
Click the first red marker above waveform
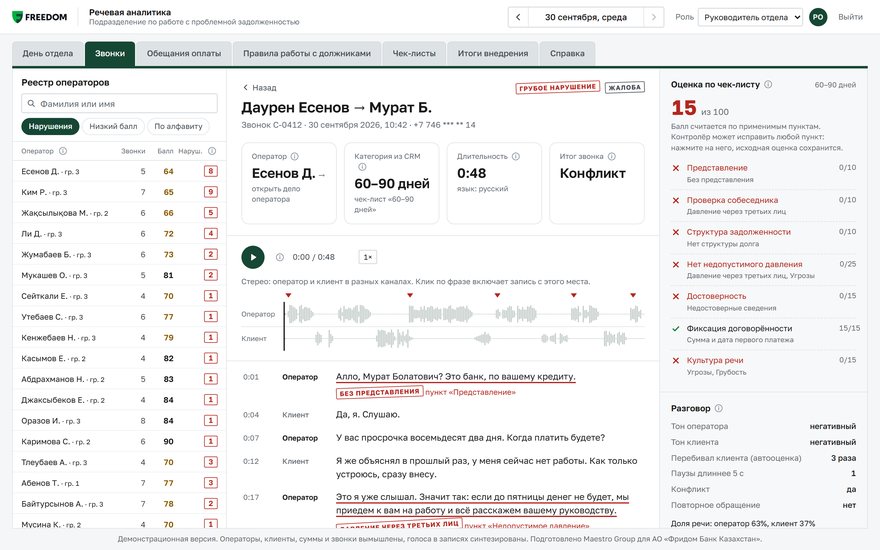288,295
